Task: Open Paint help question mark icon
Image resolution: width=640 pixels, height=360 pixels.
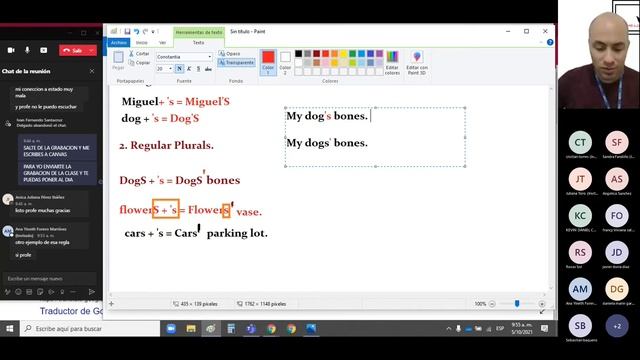Action: tap(550, 42)
